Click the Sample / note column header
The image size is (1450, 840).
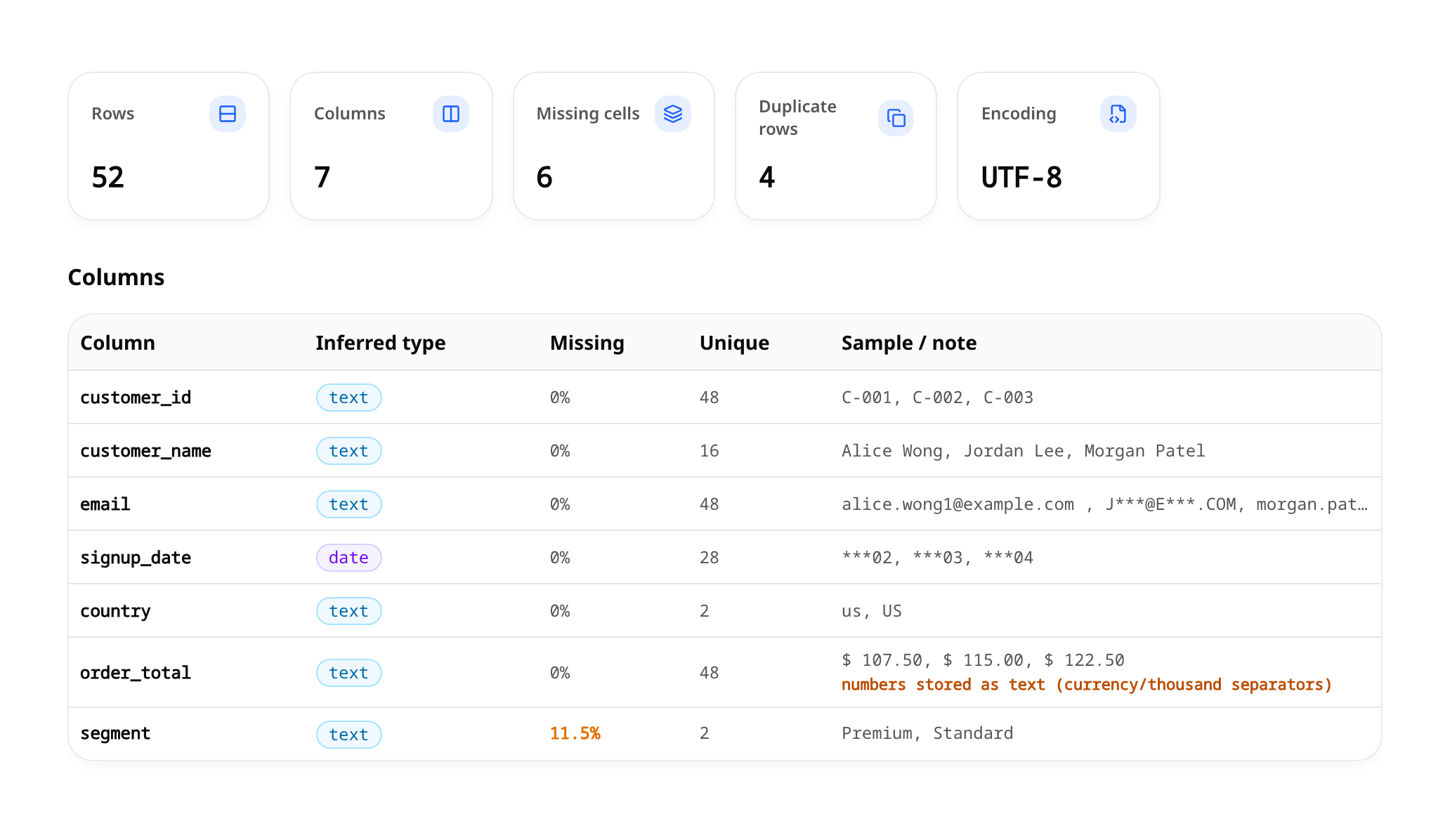click(909, 343)
